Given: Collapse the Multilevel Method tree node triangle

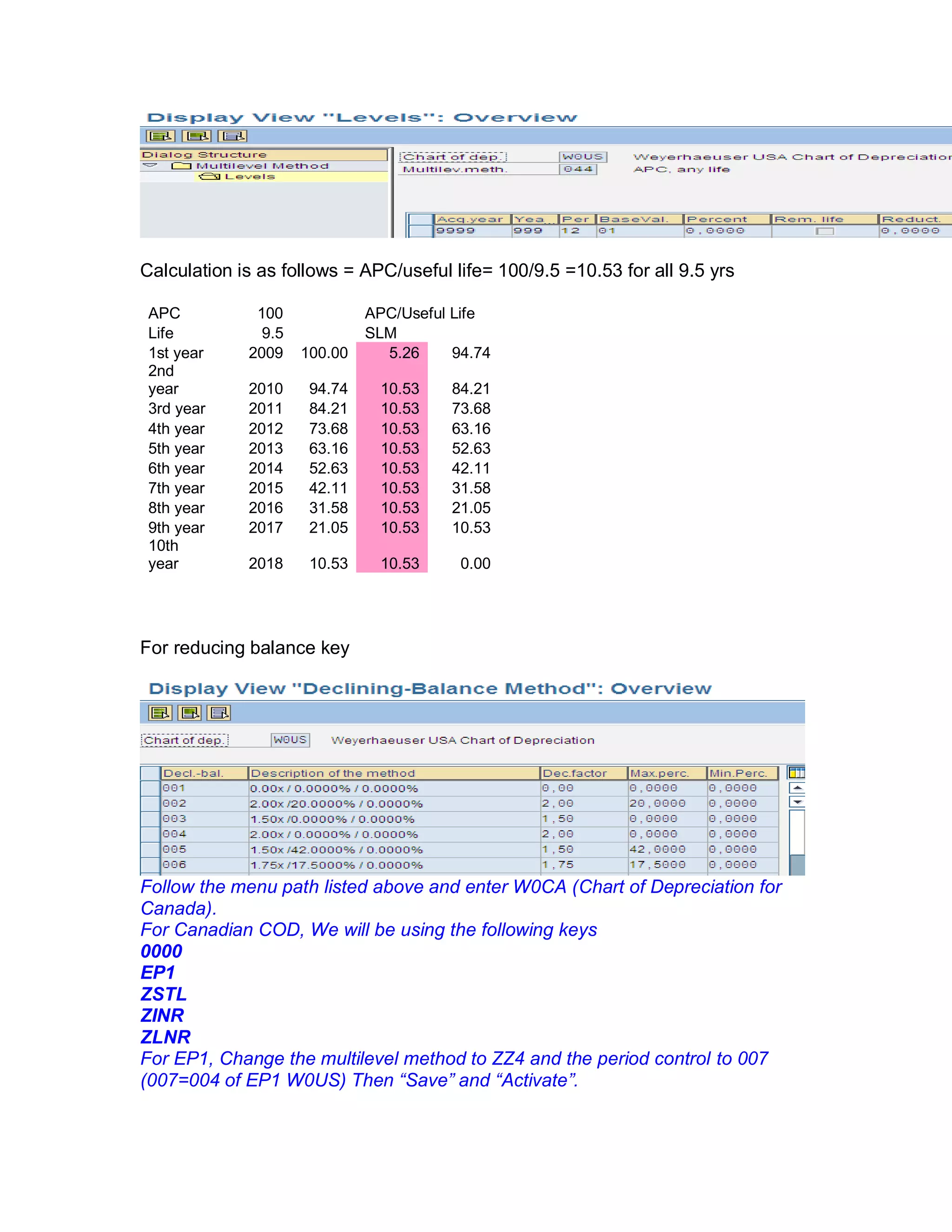Looking at the screenshot, I should coord(150,166).
